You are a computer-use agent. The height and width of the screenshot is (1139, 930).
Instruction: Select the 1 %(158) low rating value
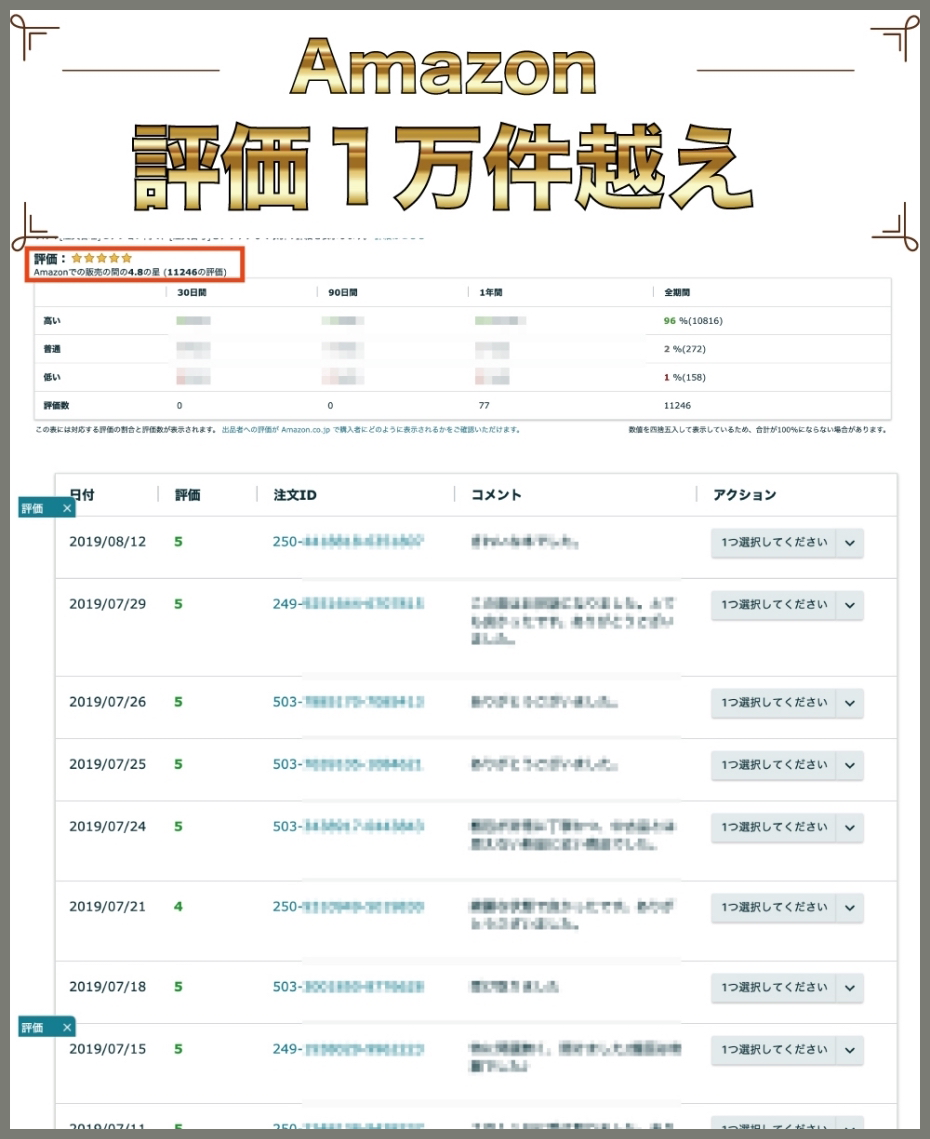pos(684,377)
